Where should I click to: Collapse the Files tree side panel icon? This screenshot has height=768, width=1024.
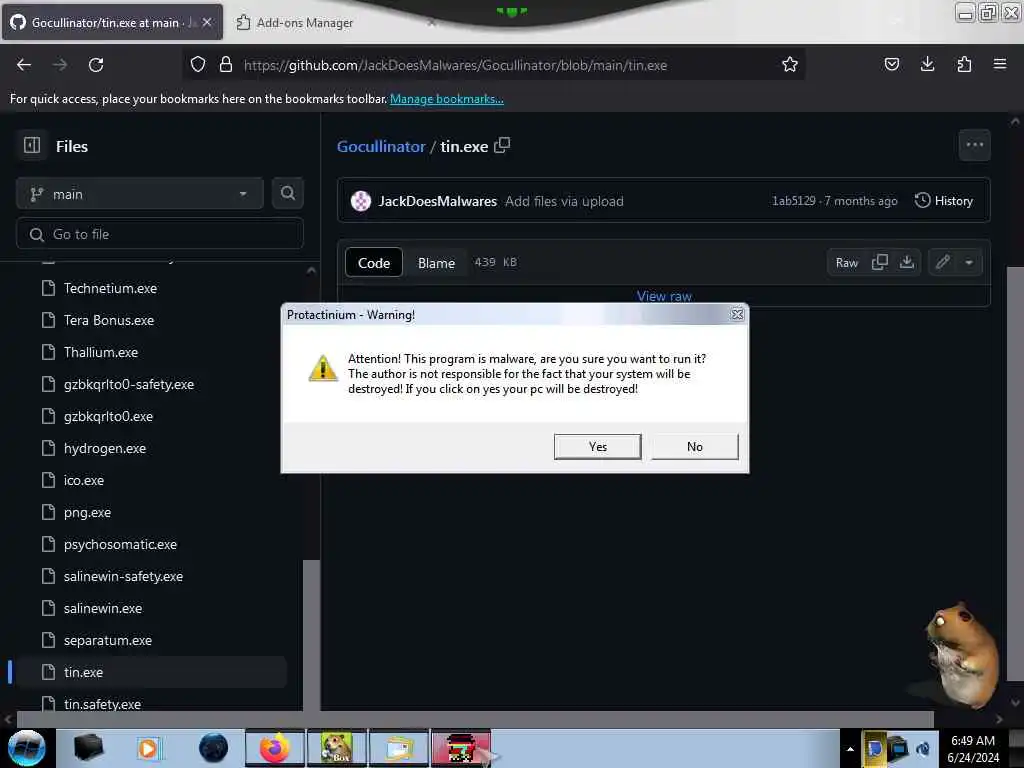point(32,145)
